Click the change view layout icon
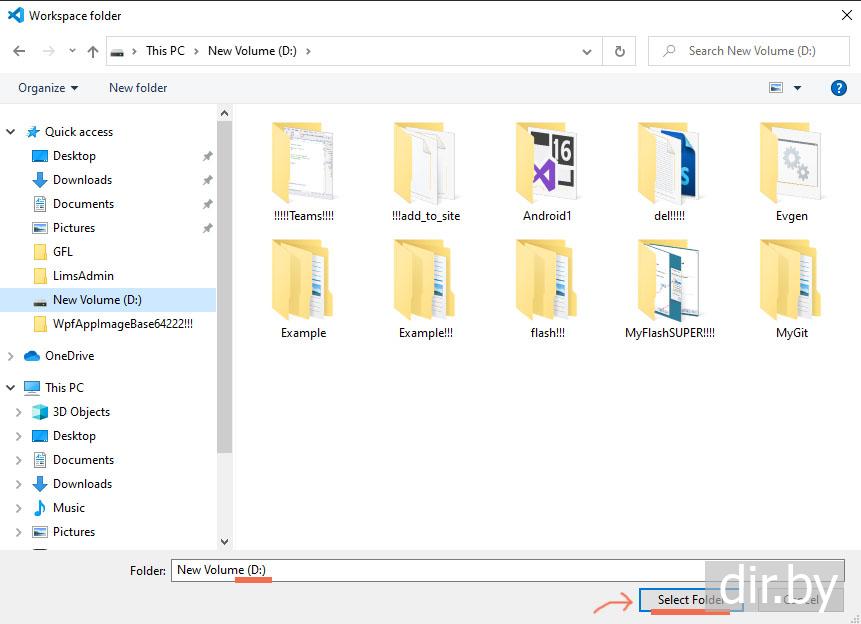 [776, 88]
